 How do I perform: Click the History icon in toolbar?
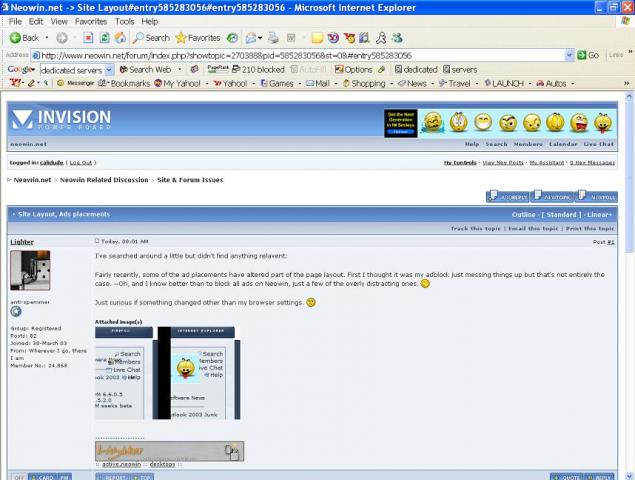pyautogui.click(x=232, y=38)
